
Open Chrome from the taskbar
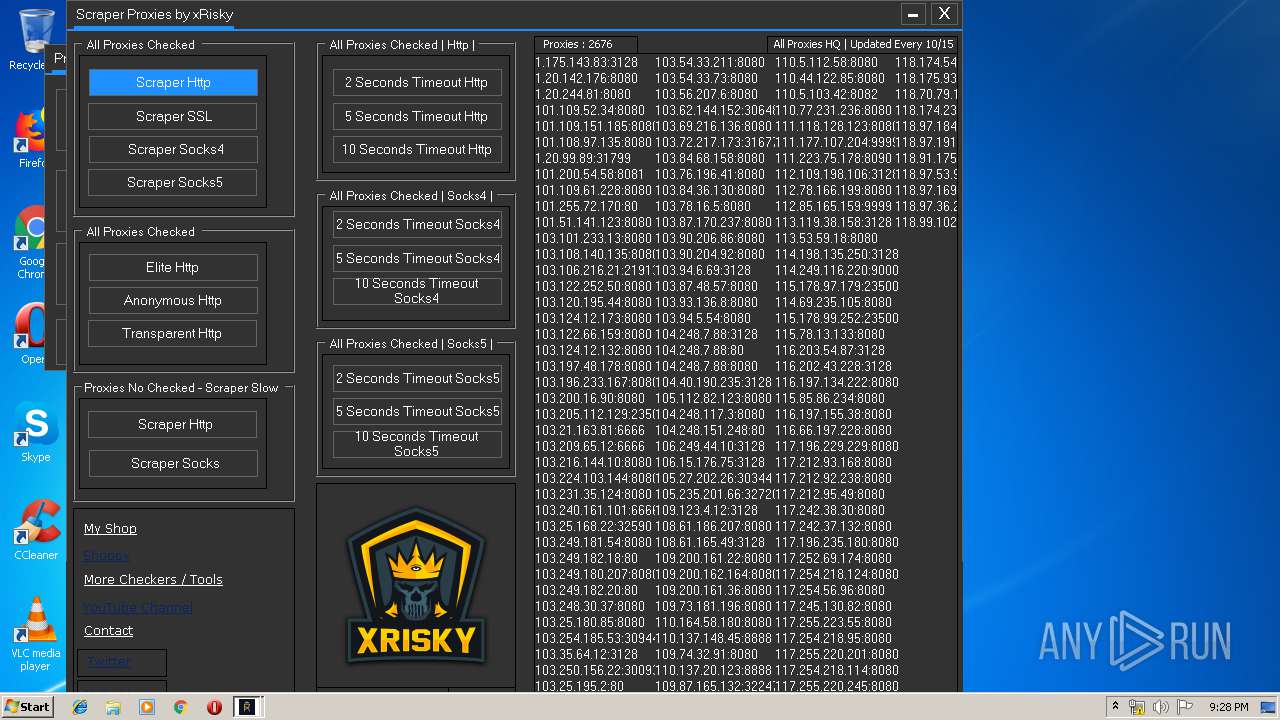click(180, 707)
